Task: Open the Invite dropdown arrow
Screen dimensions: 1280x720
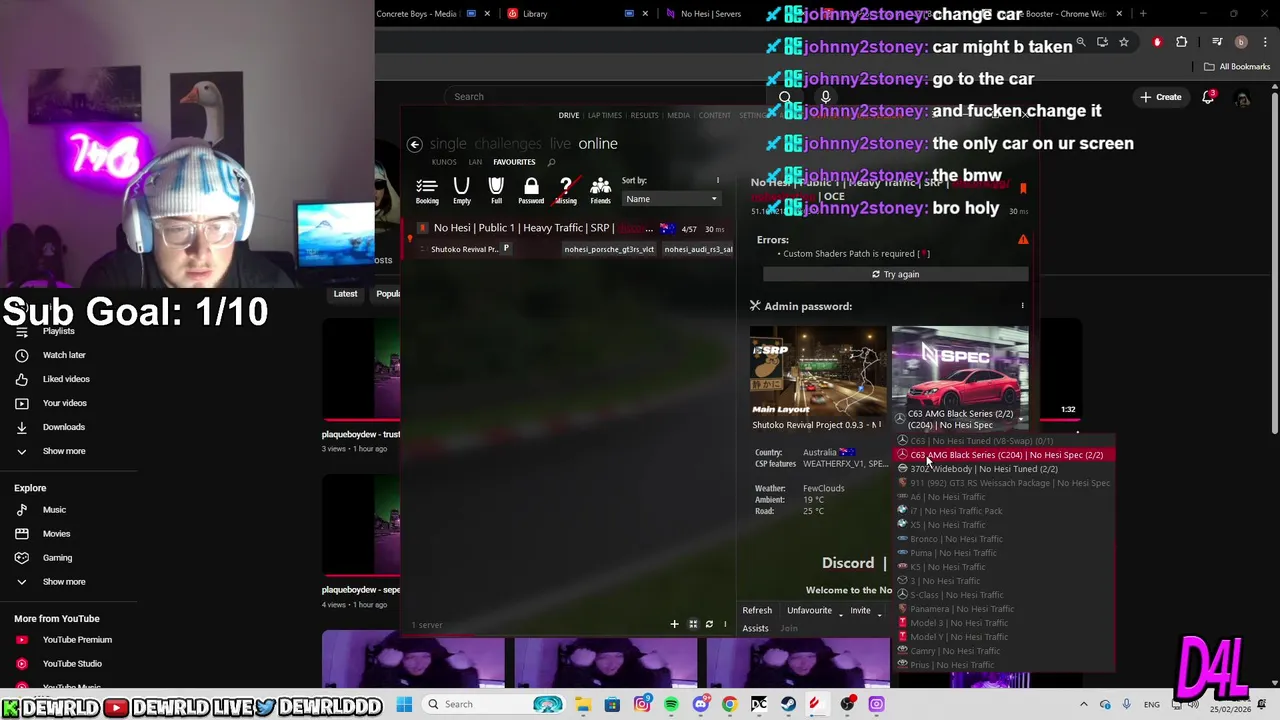Action: point(880,614)
